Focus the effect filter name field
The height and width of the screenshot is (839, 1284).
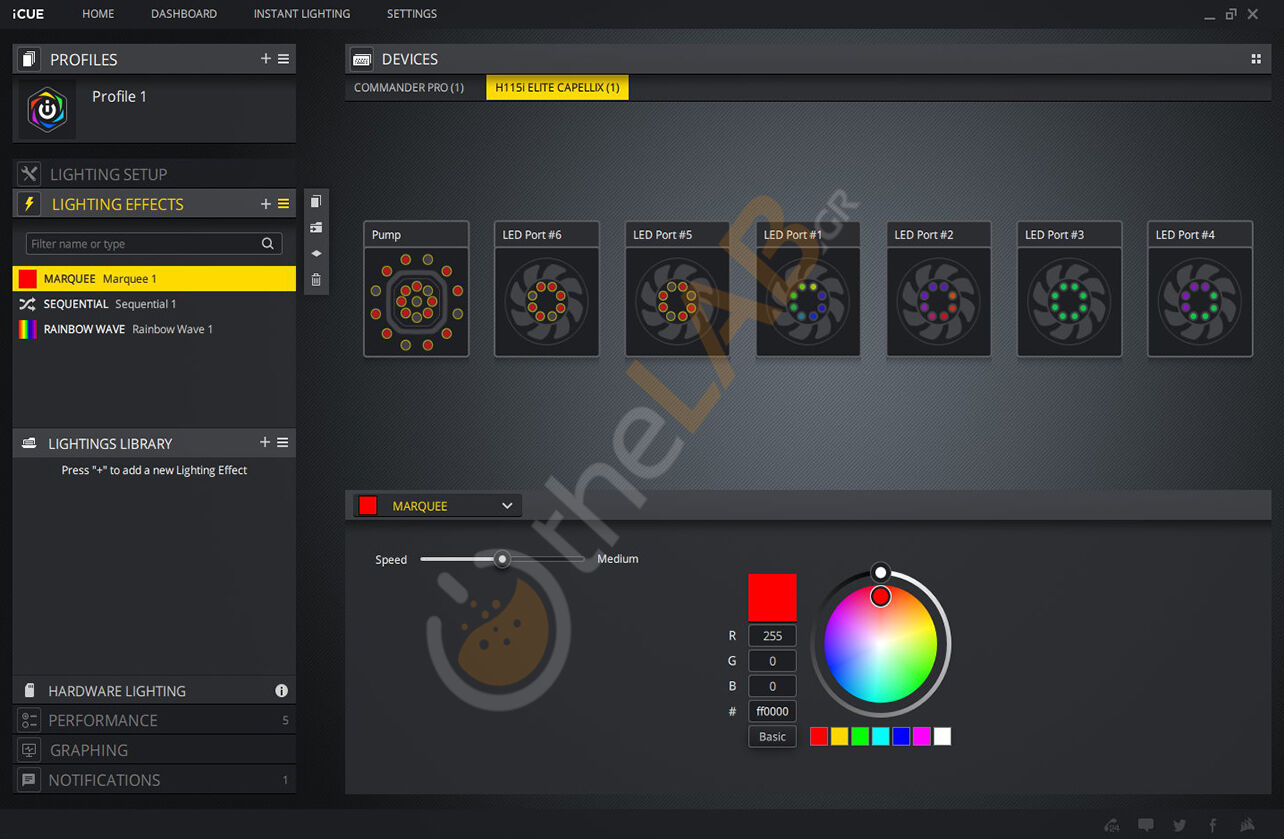pos(154,243)
